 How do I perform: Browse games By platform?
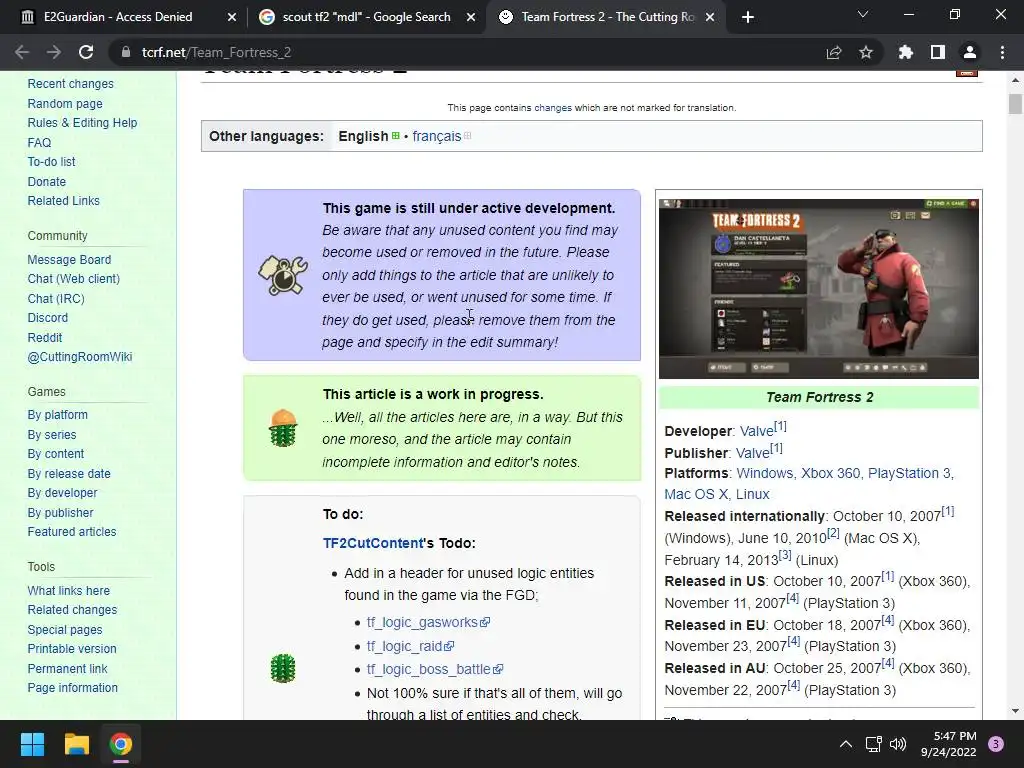pyautogui.click(x=57, y=415)
